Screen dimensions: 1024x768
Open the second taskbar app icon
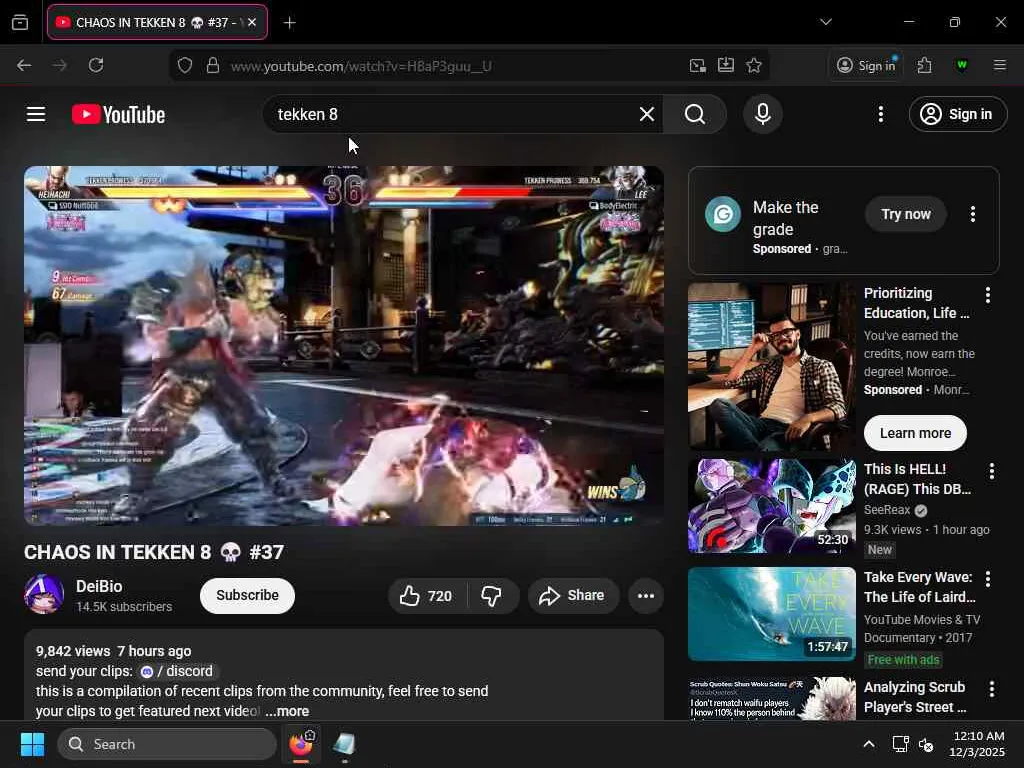tap(344, 744)
